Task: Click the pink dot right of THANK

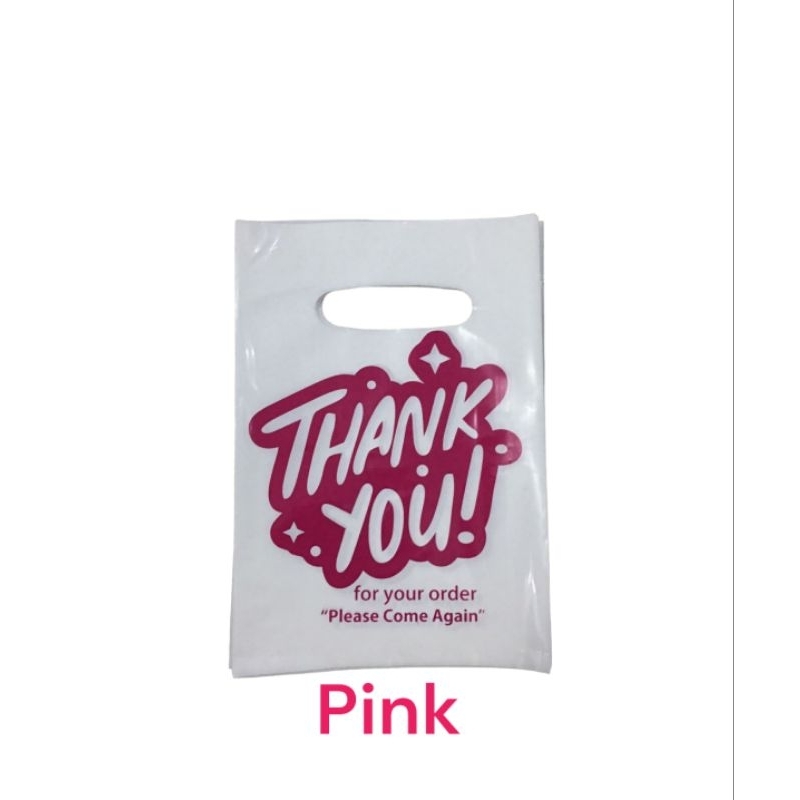Action: (x=504, y=448)
